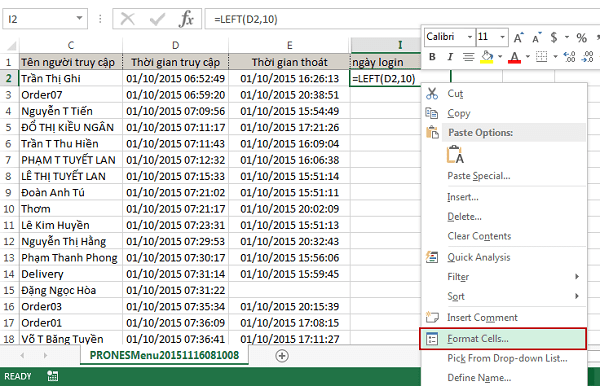Click the Increase Font Size icon

[x=518, y=37]
